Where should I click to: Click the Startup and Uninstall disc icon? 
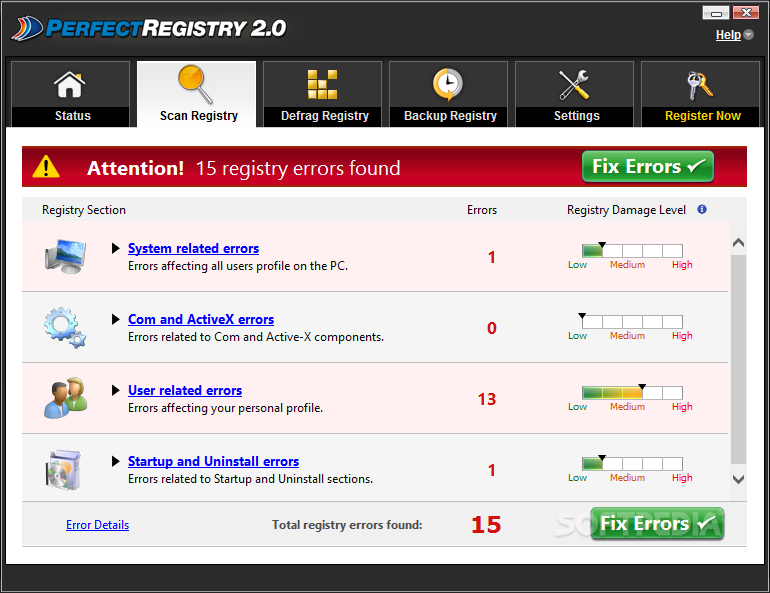pyautogui.click(x=63, y=470)
